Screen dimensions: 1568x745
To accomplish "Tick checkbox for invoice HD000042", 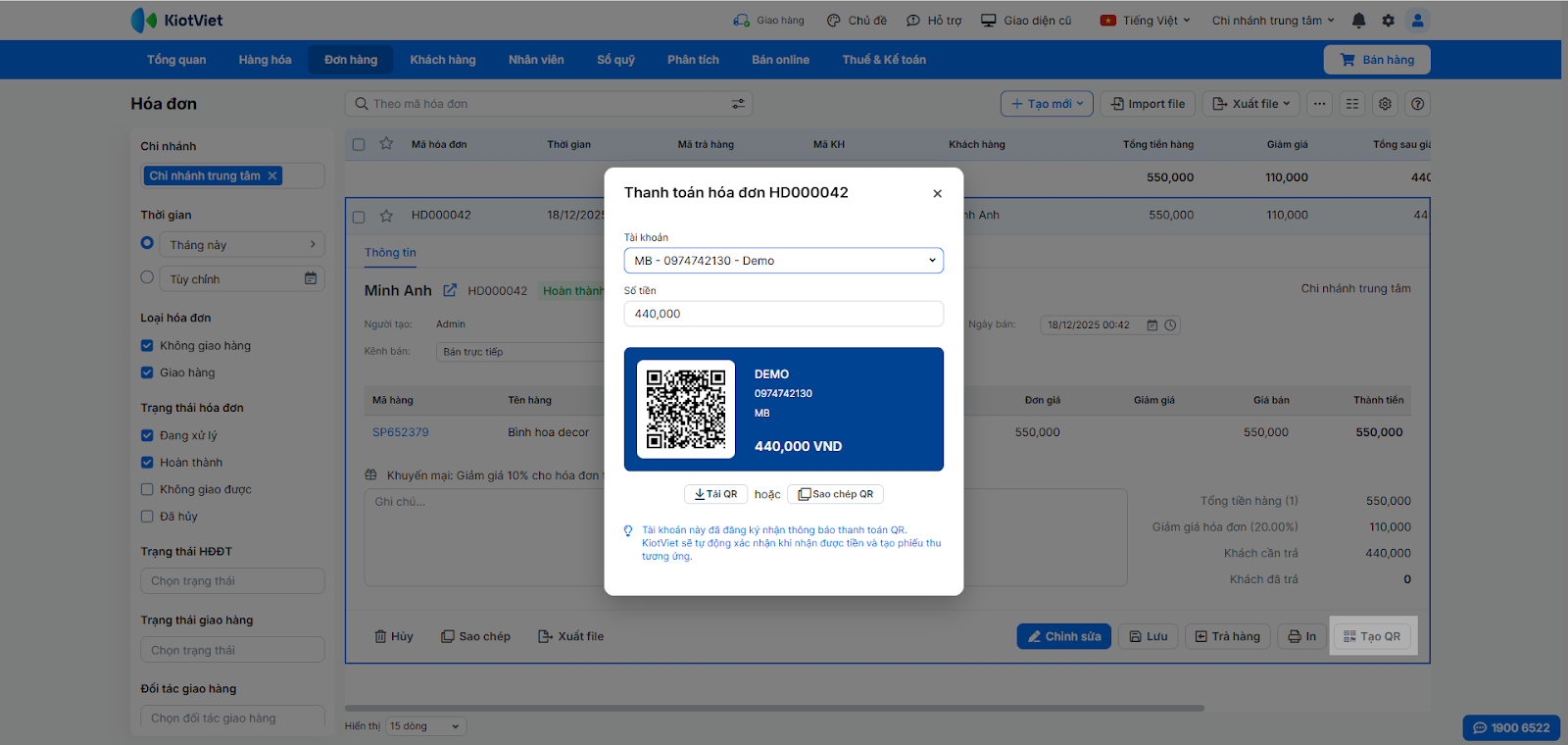I will pyautogui.click(x=359, y=217).
